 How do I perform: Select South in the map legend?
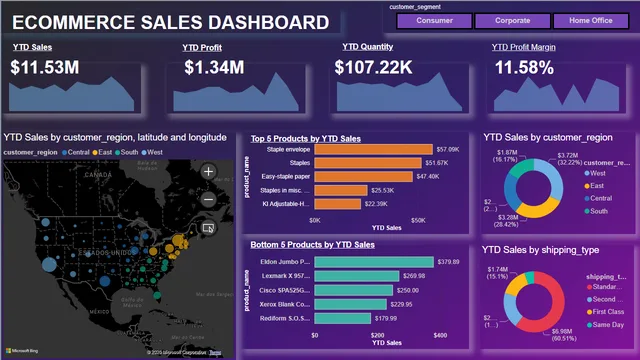pyautogui.click(x=127, y=152)
